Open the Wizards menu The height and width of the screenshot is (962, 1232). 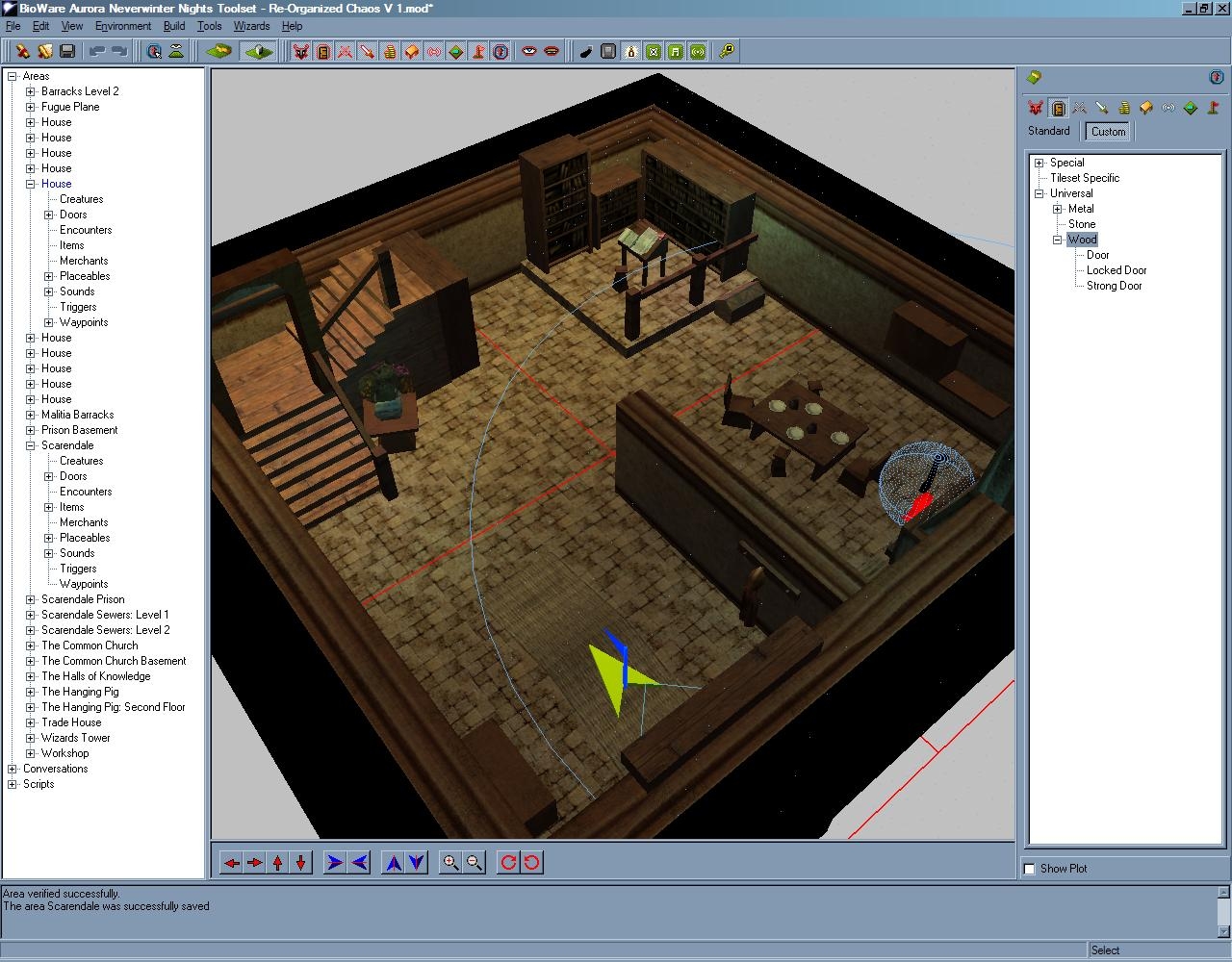[251, 26]
